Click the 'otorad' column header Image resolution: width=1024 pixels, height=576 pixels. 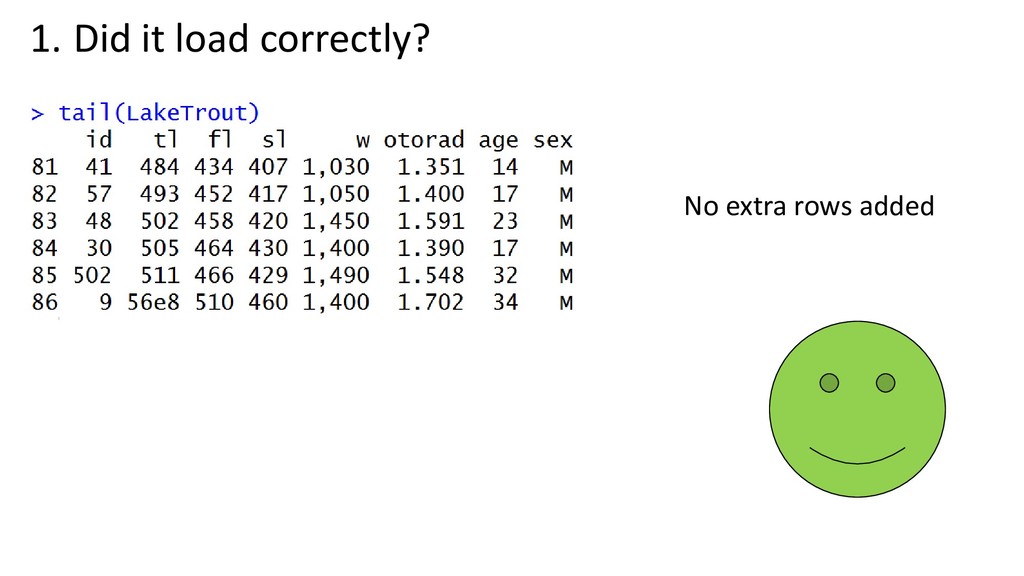coord(424,140)
